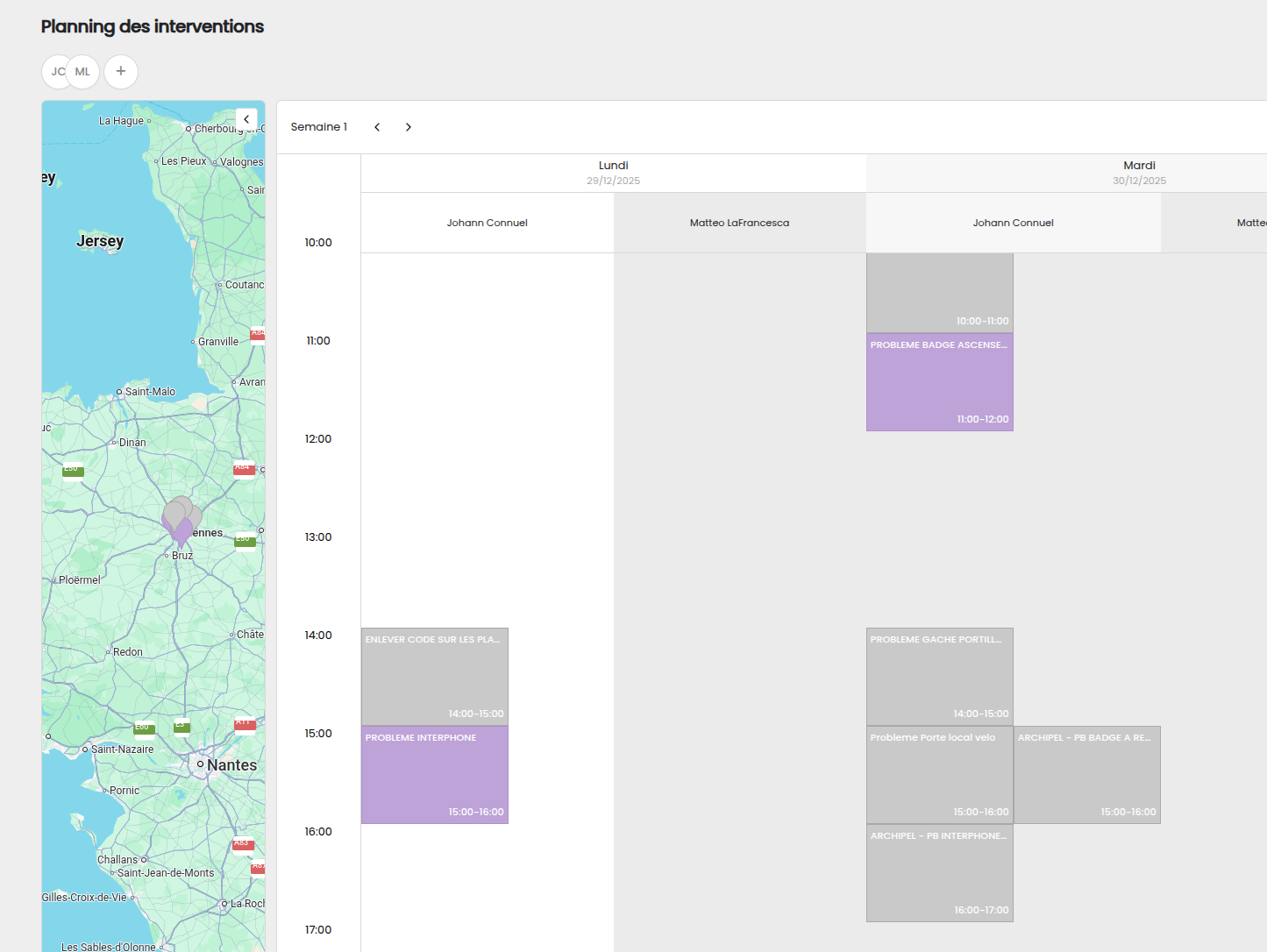Image resolution: width=1267 pixels, height=952 pixels.
Task: Select Johann Connuel's Monday column header
Action: [x=487, y=223]
